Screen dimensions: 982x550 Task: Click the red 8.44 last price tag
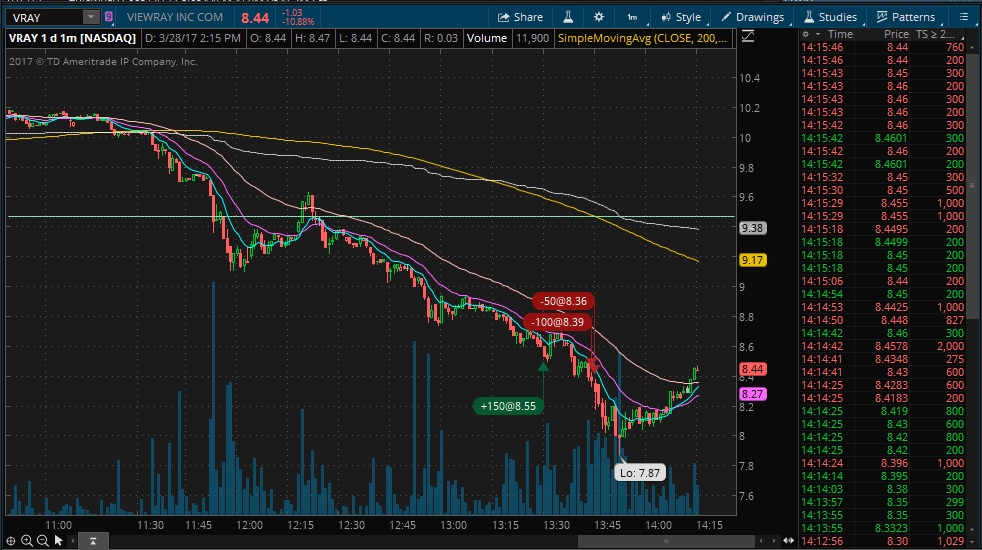click(x=752, y=369)
